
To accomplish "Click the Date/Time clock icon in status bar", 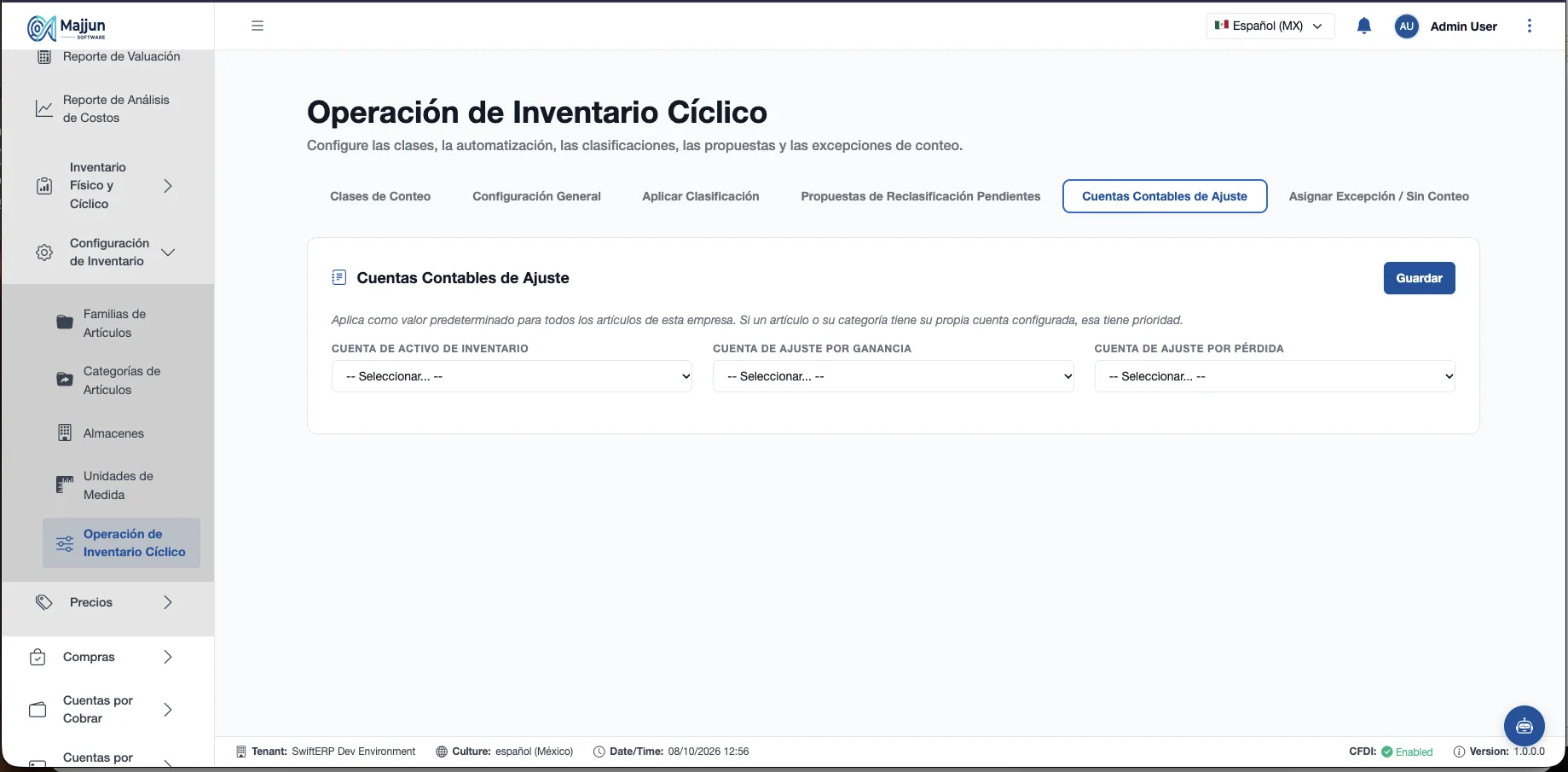I will pos(599,752).
